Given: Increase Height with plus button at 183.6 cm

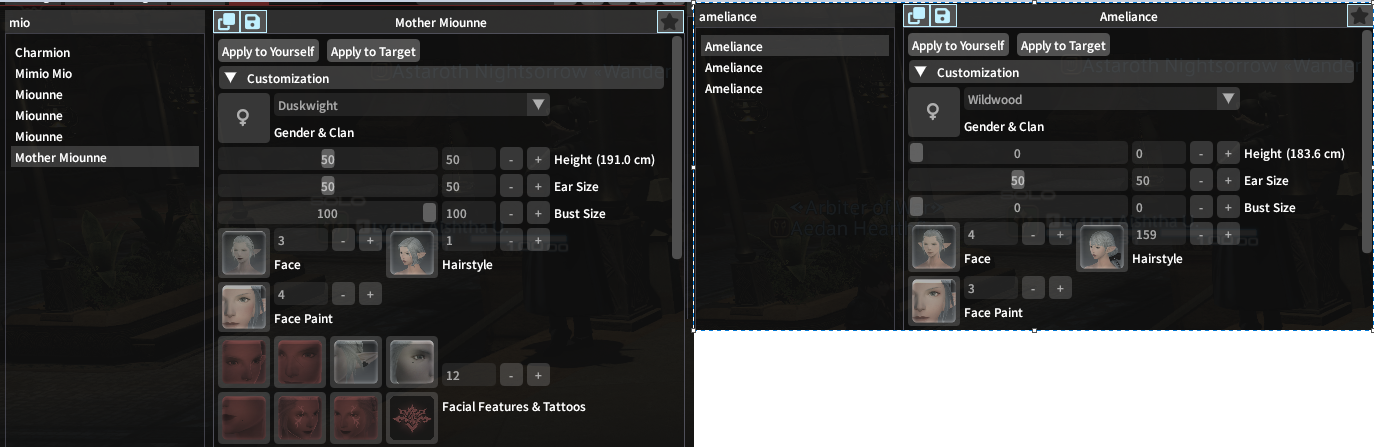Looking at the screenshot, I should (1227, 153).
